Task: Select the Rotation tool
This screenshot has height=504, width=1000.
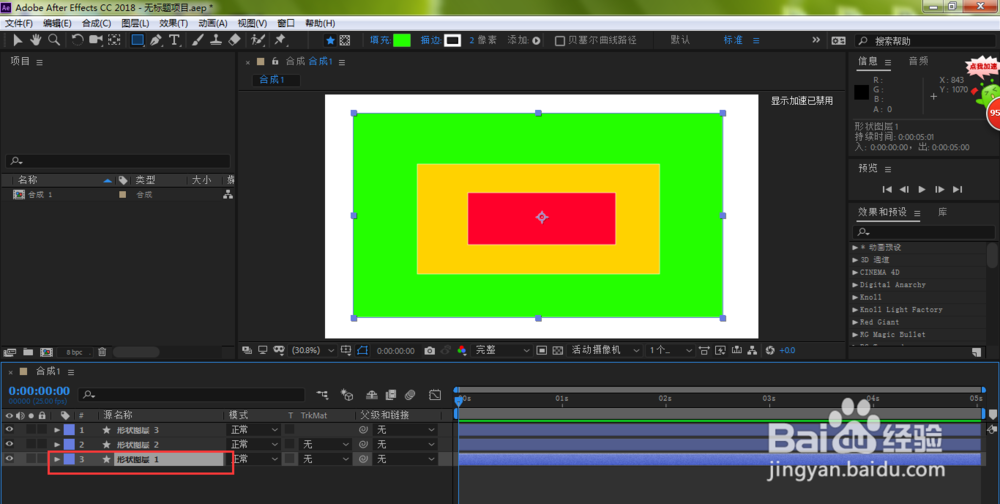Action: click(x=77, y=40)
